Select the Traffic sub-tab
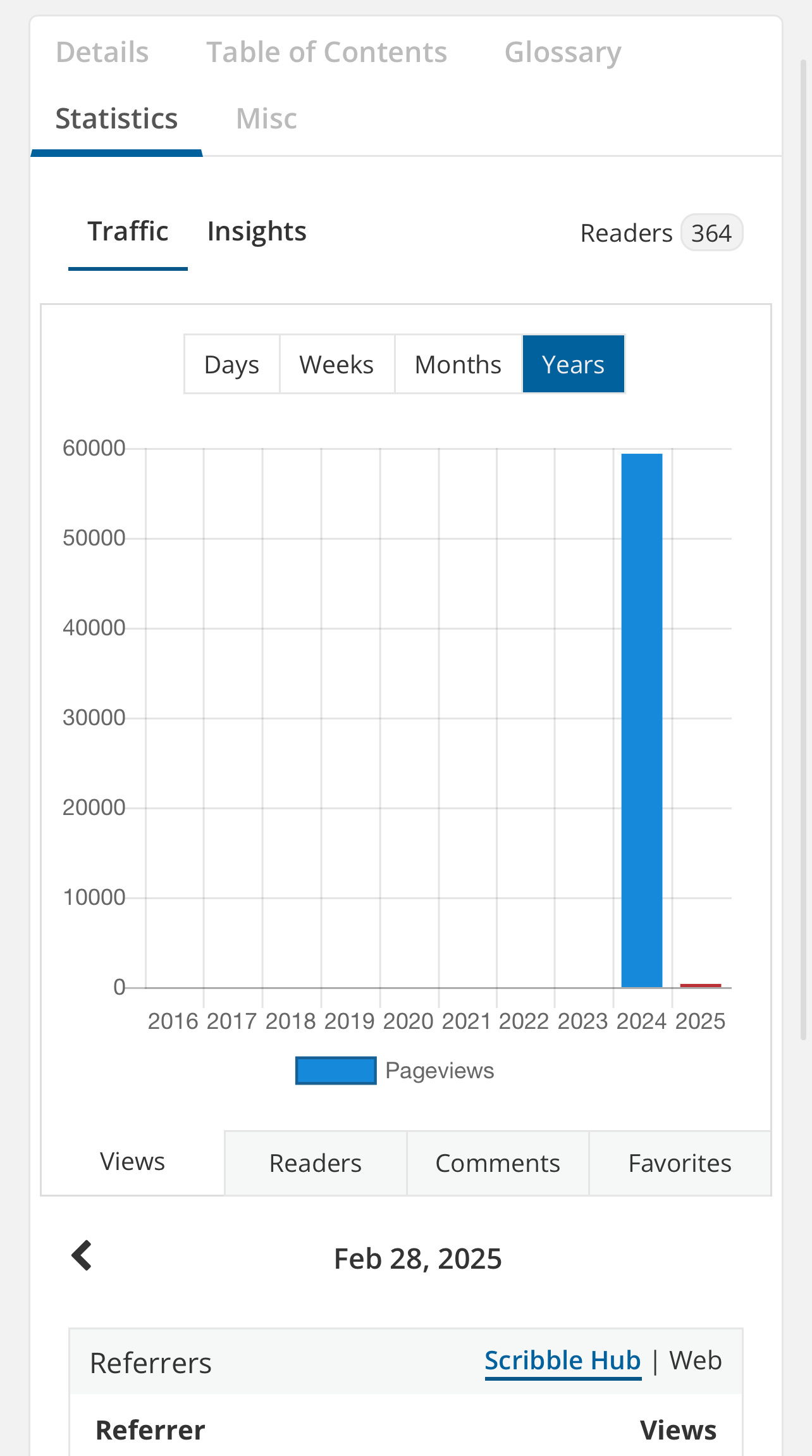812x1456 pixels. 128,232
